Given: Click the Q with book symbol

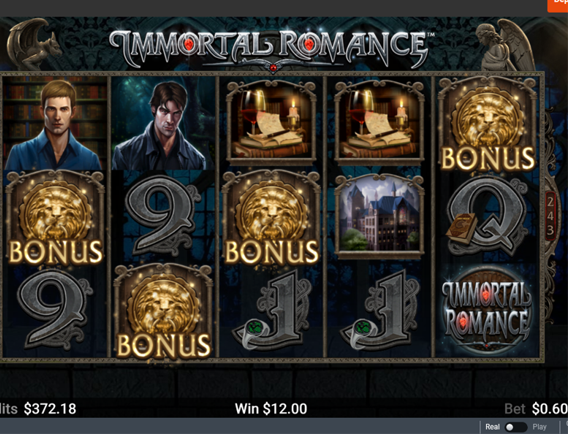Looking at the screenshot, I should click(x=487, y=216).
